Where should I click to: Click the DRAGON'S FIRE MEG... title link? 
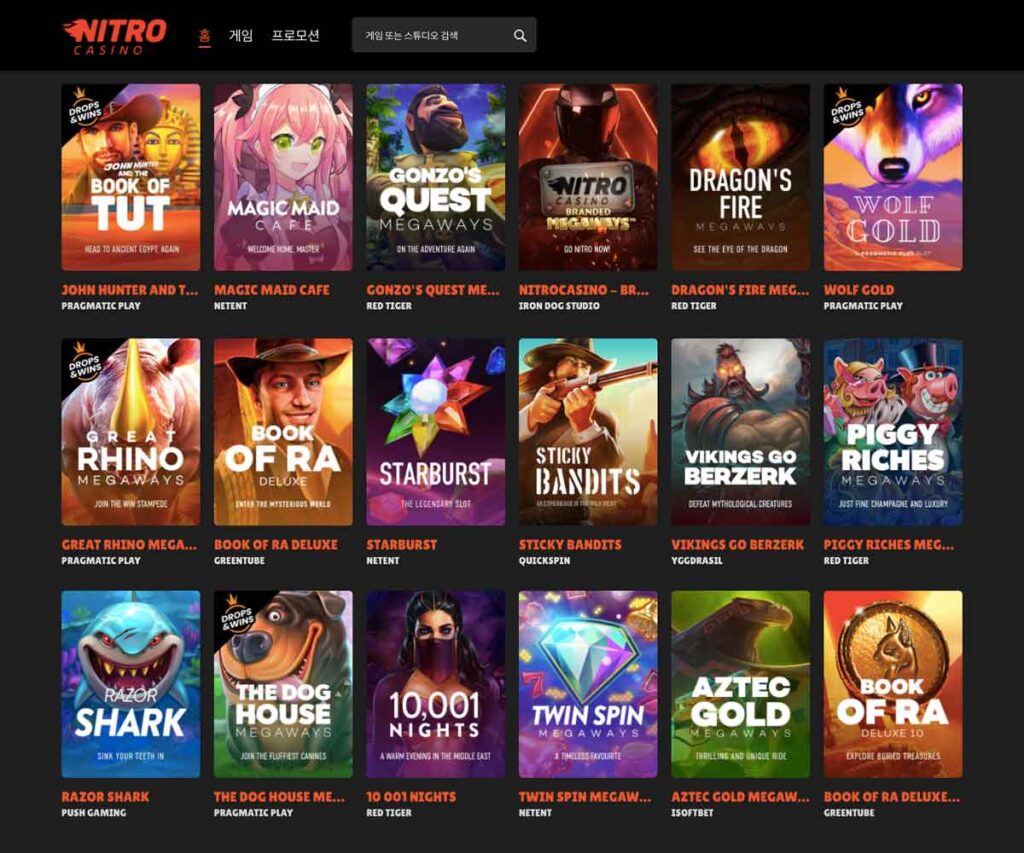[740, 290]
